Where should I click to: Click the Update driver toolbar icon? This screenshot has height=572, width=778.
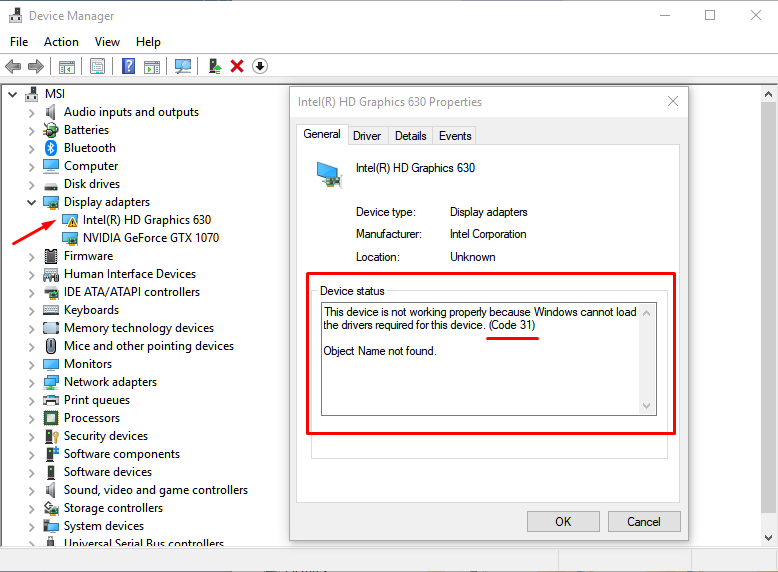point(214,66)
